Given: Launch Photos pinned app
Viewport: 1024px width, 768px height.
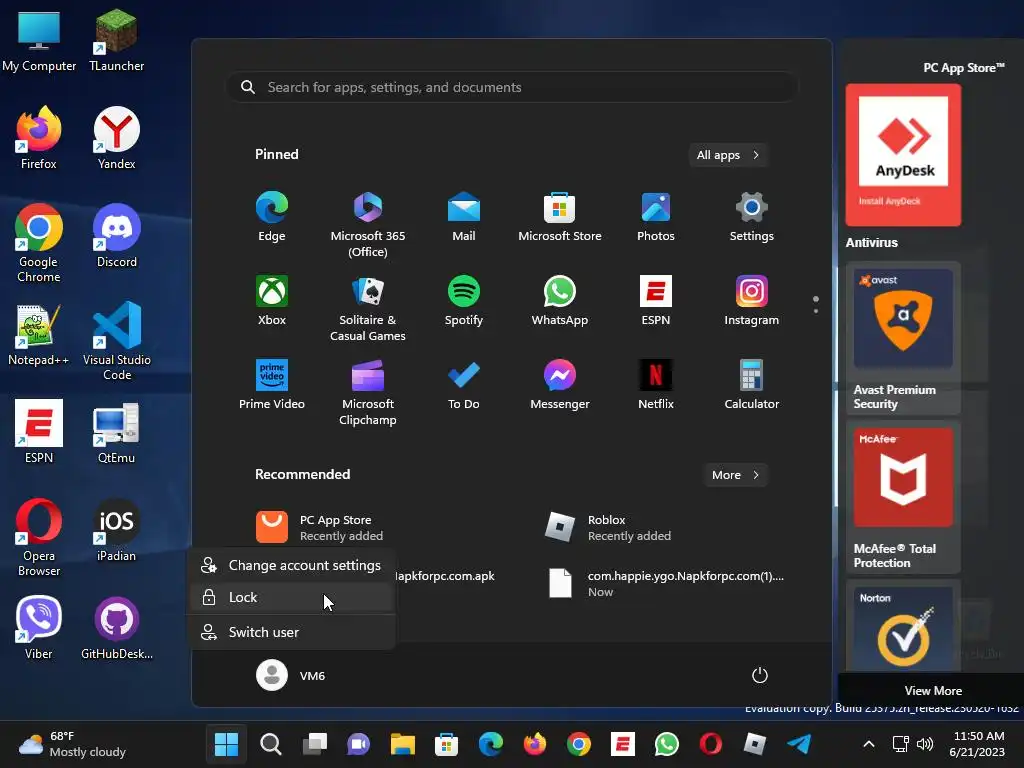Looking at the screenshot, I should 656,217.
